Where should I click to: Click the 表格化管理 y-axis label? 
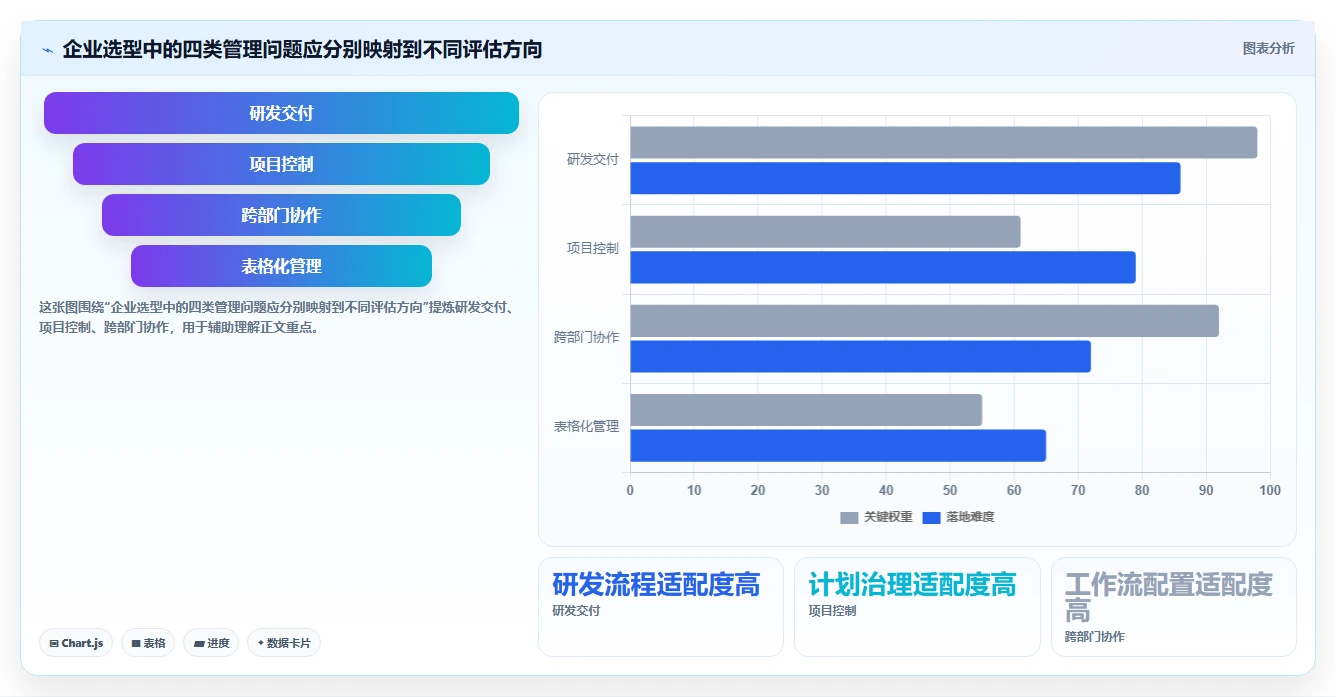click(x=587, y=426)
